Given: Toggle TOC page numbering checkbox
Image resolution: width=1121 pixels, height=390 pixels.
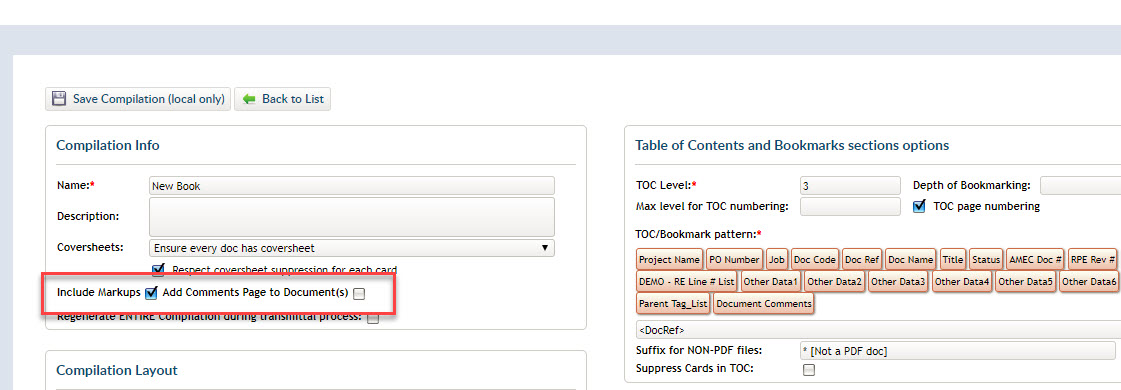Looking at the screenshot, I should (920, 206).
